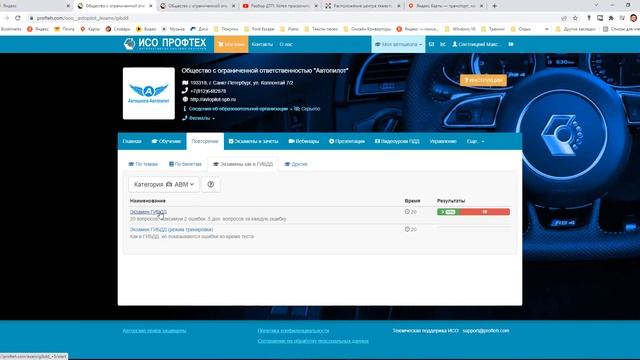The width and height of the screenshot is (640, 360).
Task: Click the support@proftech.com email address
Action: (486, 331)
